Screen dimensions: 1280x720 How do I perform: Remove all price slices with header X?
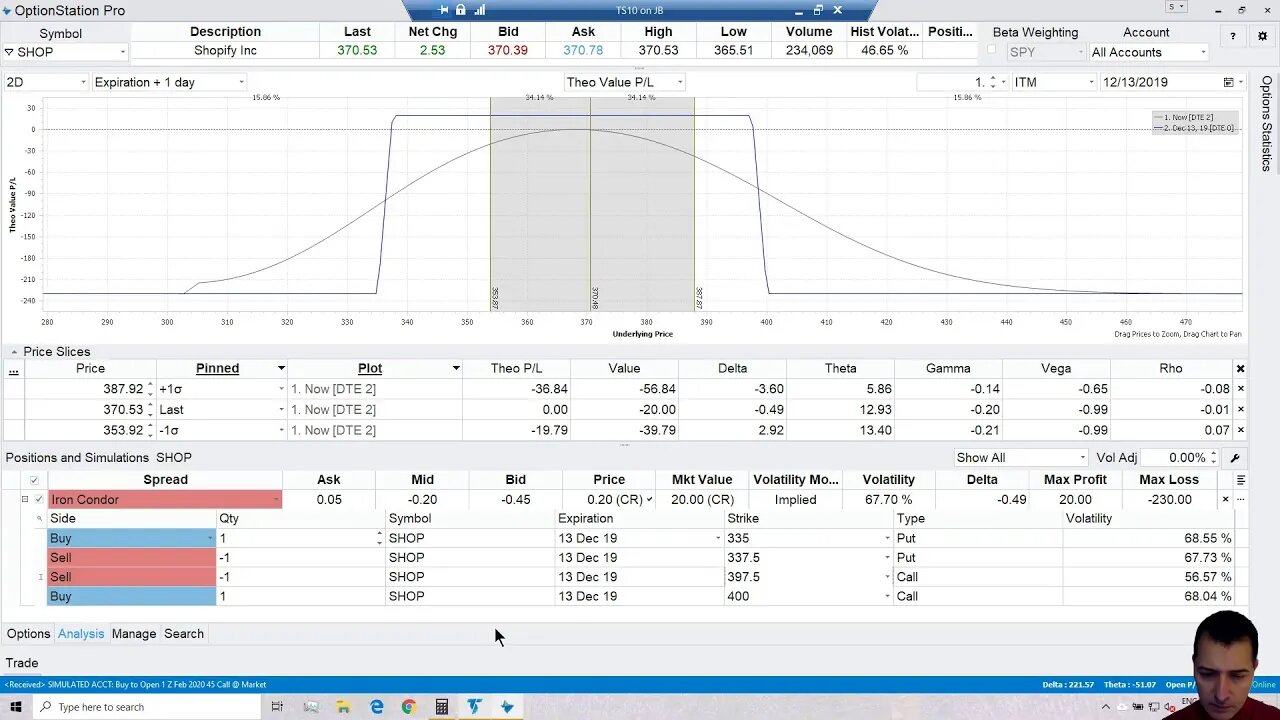1241,369
